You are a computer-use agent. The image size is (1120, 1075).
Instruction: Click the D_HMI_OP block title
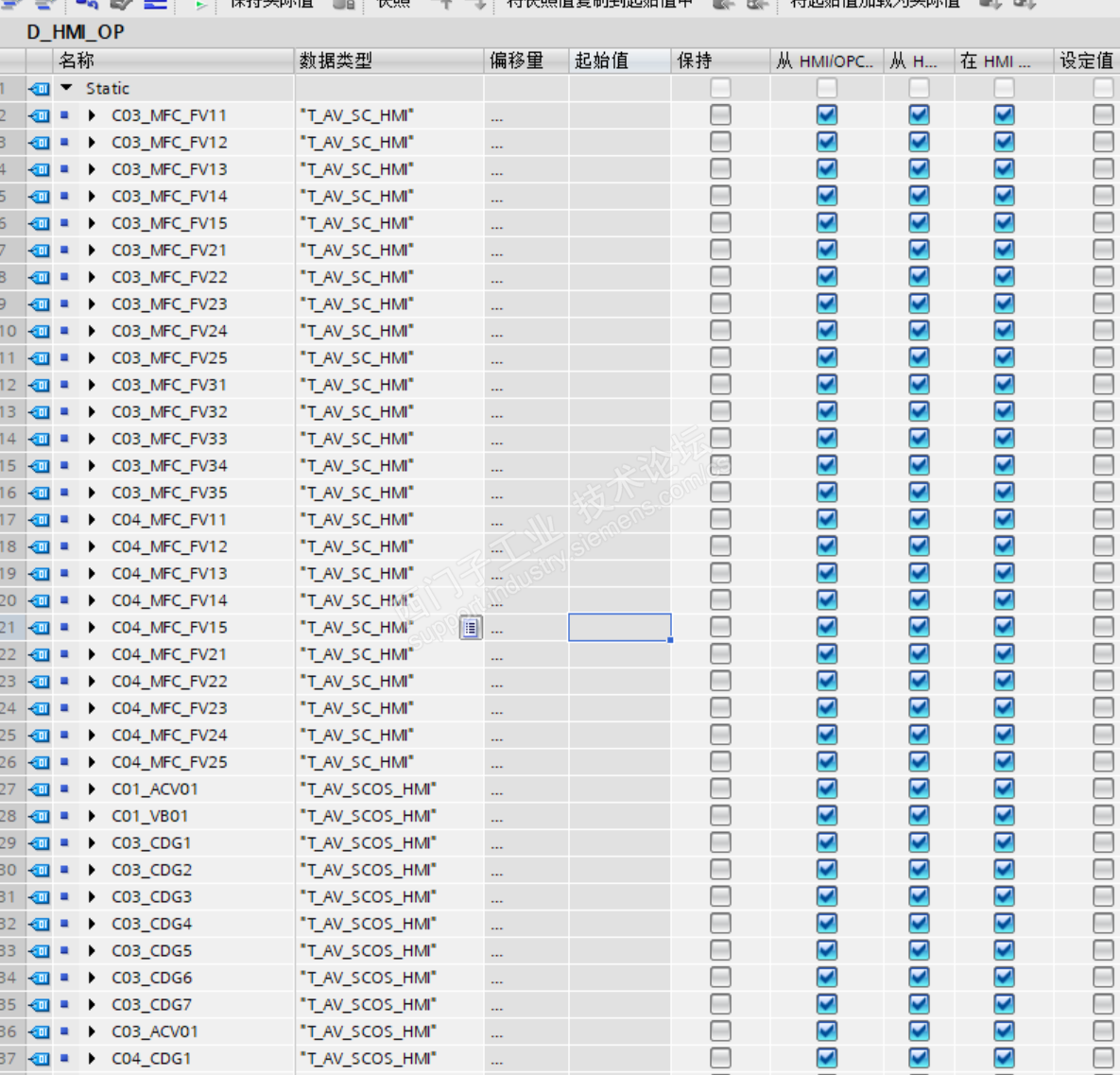(x=76, y=32)
